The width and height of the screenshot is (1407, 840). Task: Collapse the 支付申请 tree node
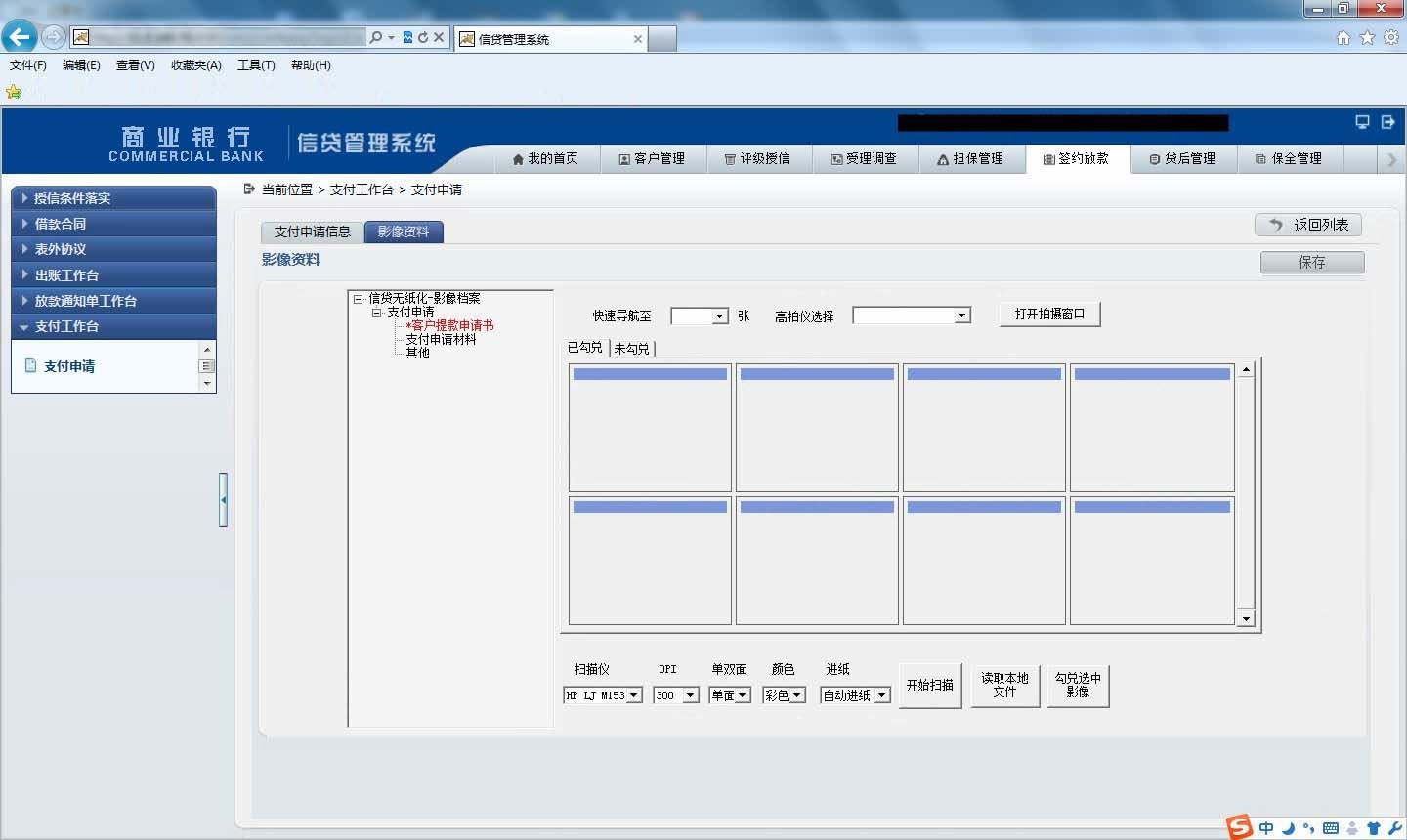click(376, 313)
